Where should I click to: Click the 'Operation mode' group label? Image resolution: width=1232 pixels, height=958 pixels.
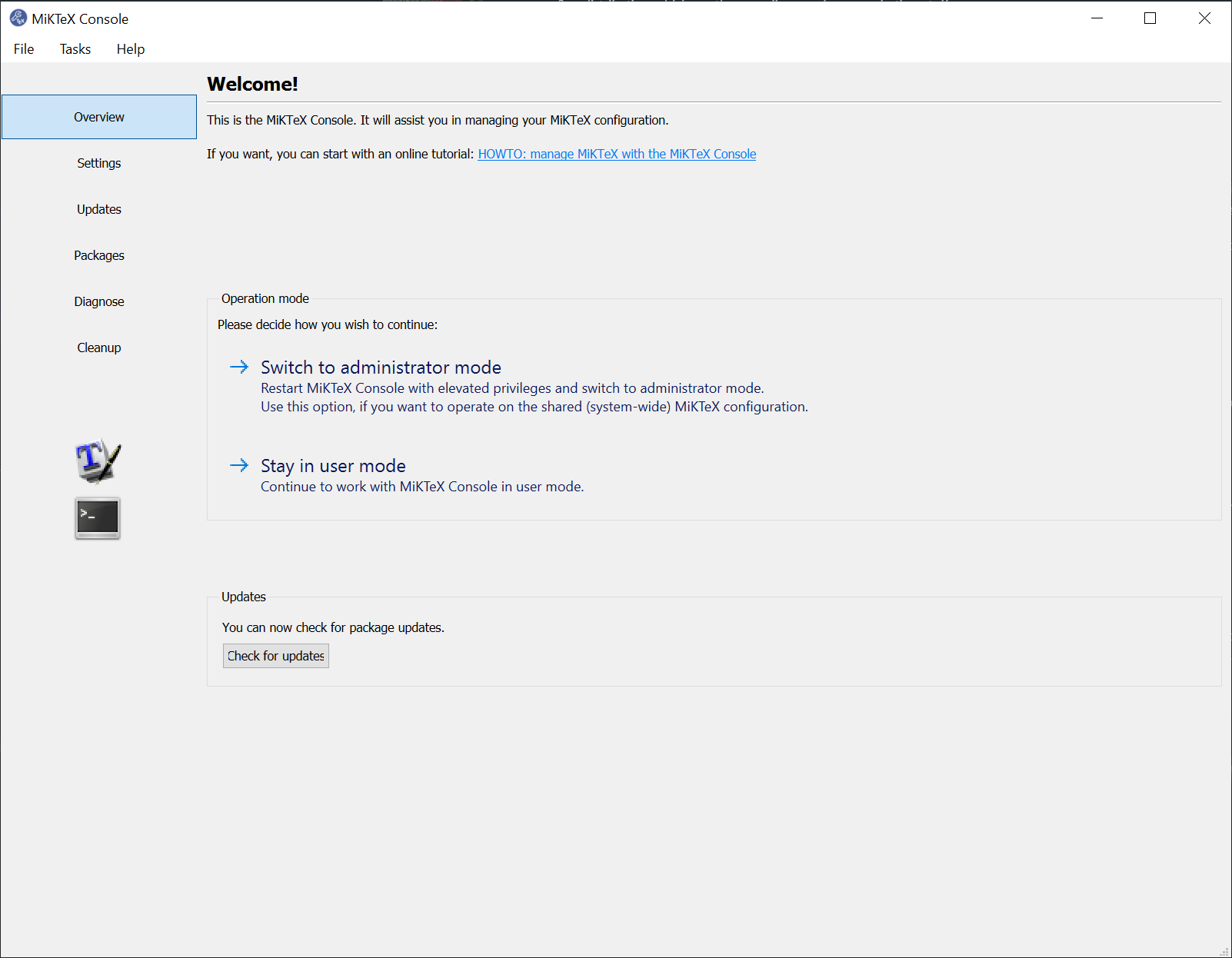click(265, 298)
